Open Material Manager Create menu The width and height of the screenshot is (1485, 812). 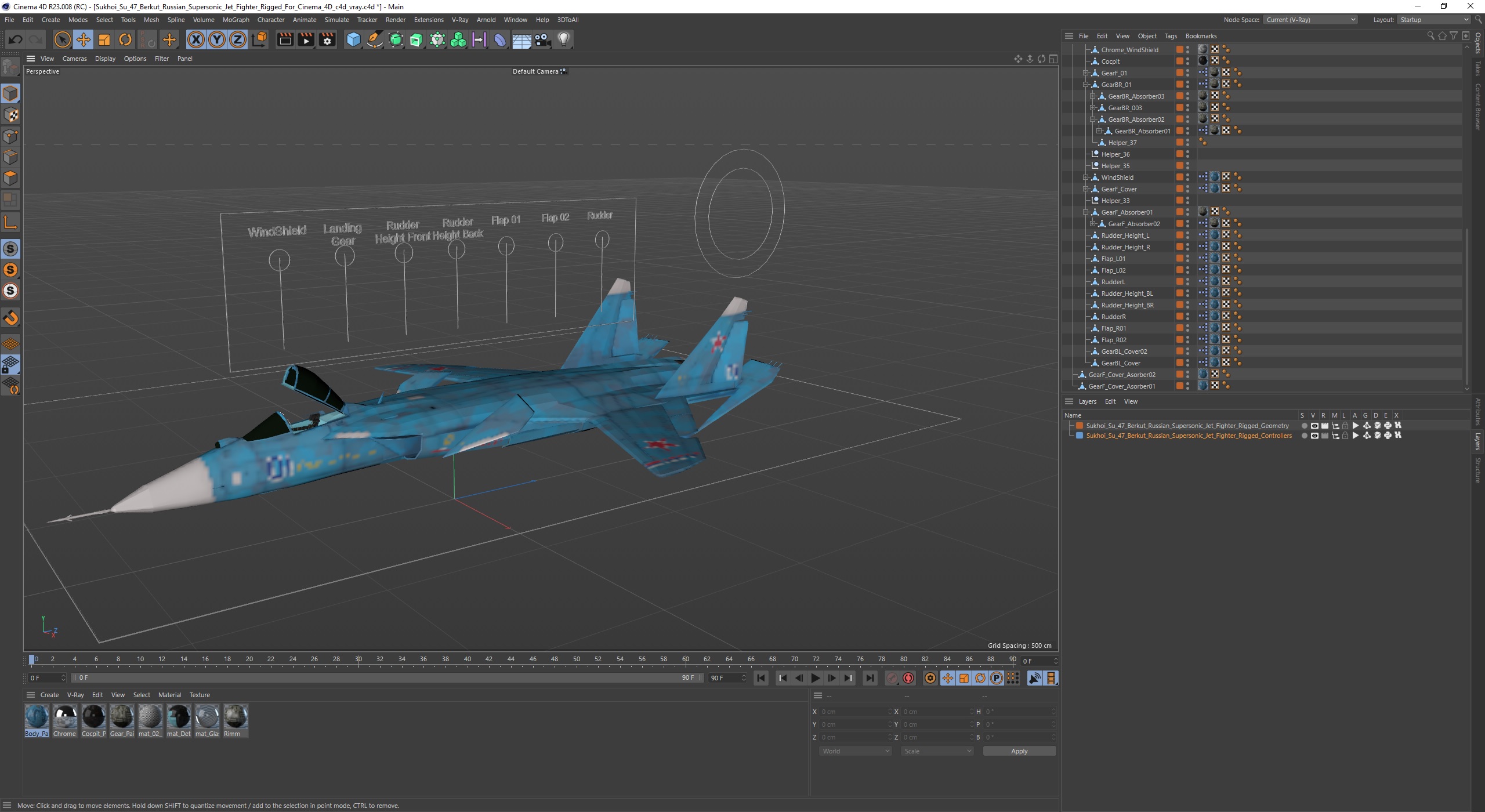point(49,695)
